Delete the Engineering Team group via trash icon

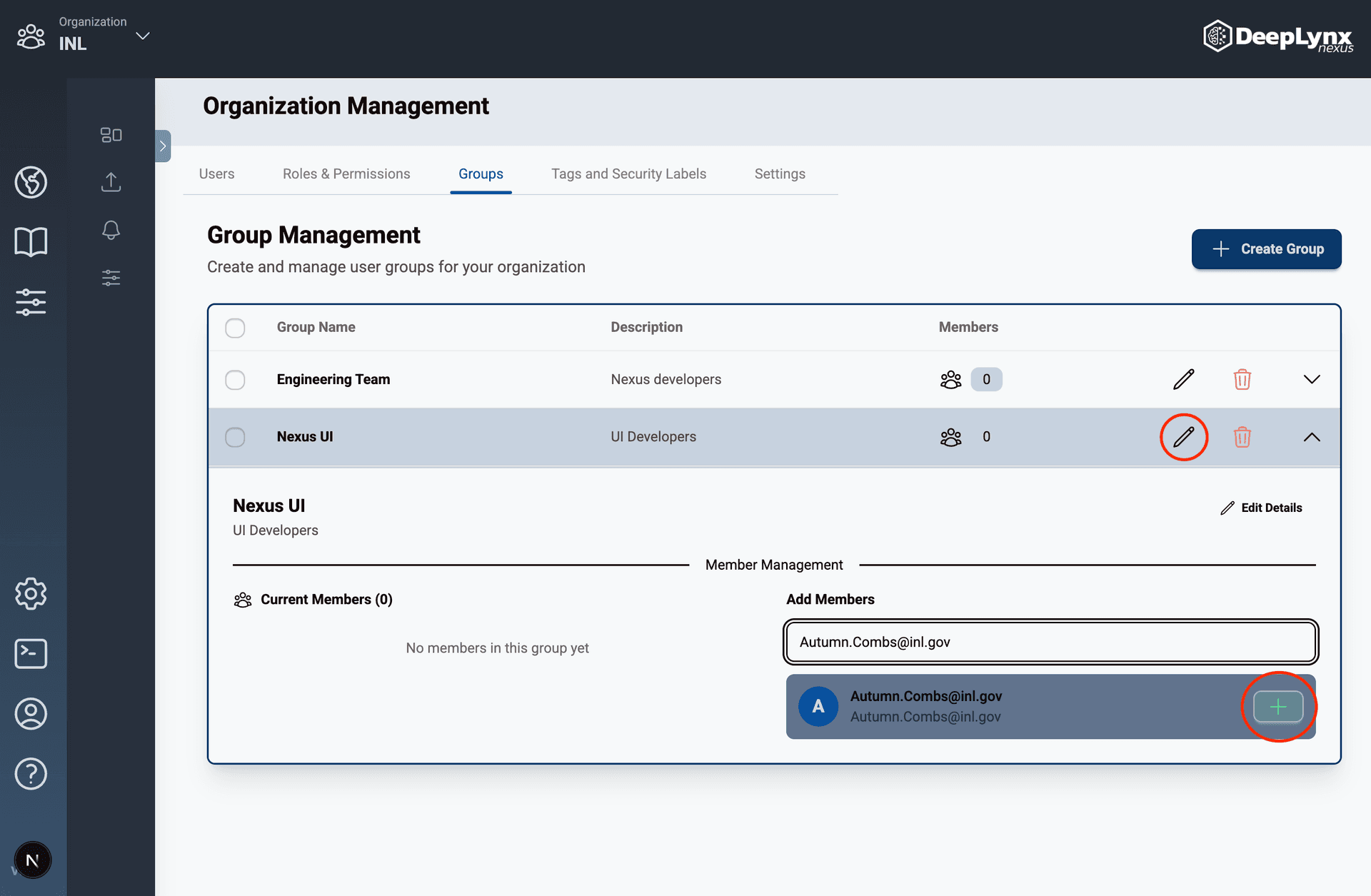point(1242,379)
